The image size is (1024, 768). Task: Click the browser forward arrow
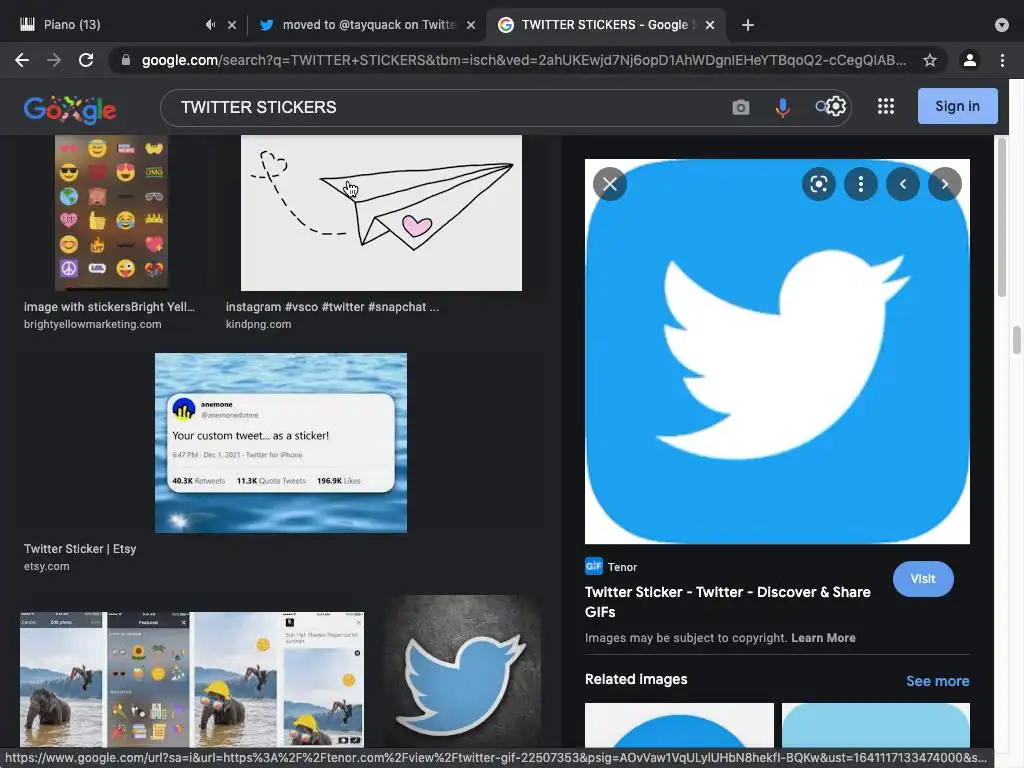54,60
